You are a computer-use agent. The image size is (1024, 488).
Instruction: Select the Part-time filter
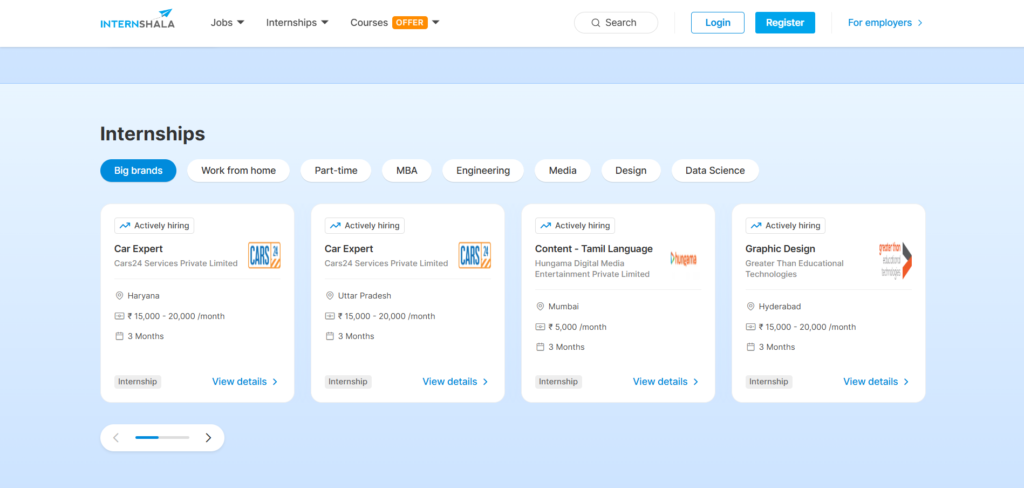point(336,171)
